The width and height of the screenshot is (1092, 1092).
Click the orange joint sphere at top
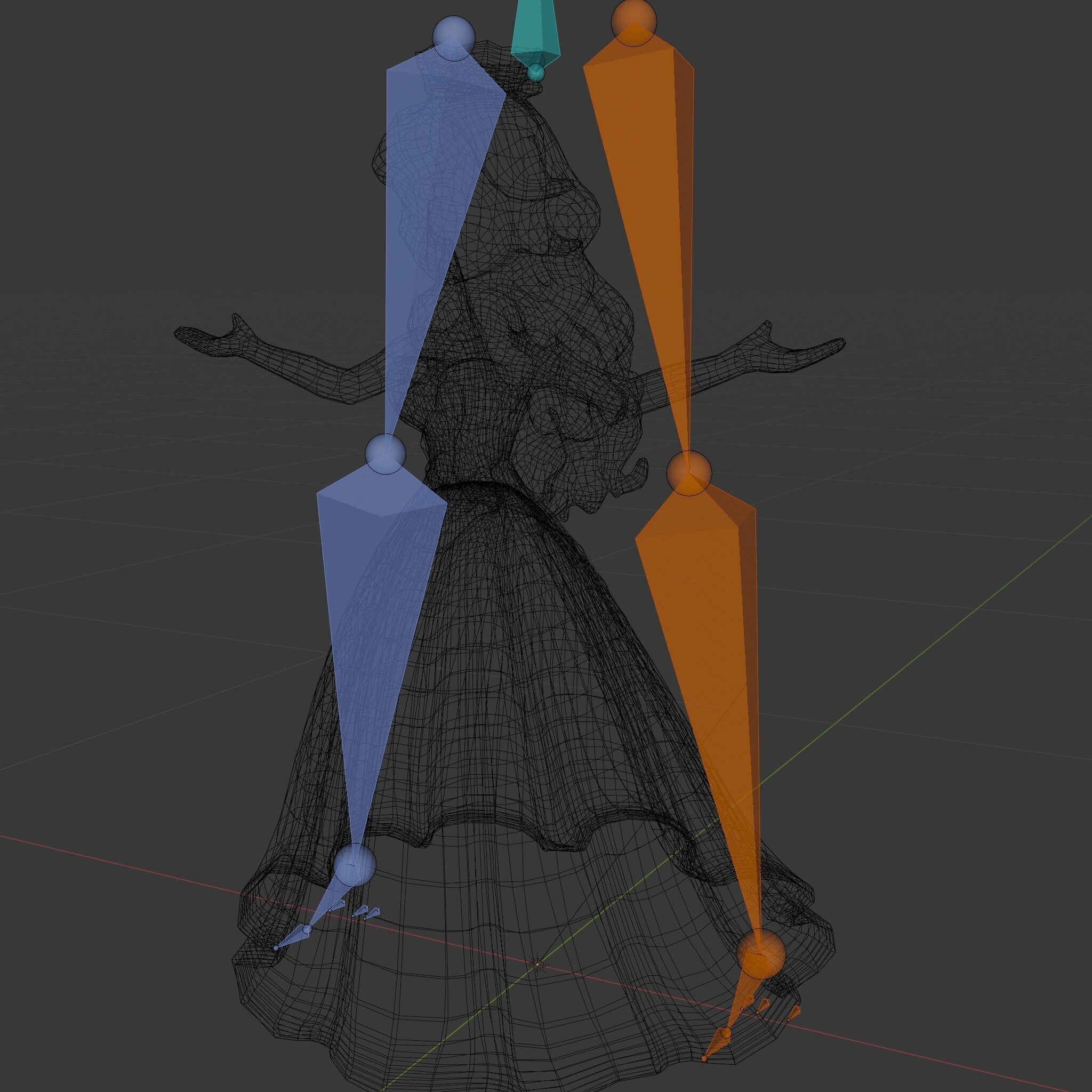point(633,21)
